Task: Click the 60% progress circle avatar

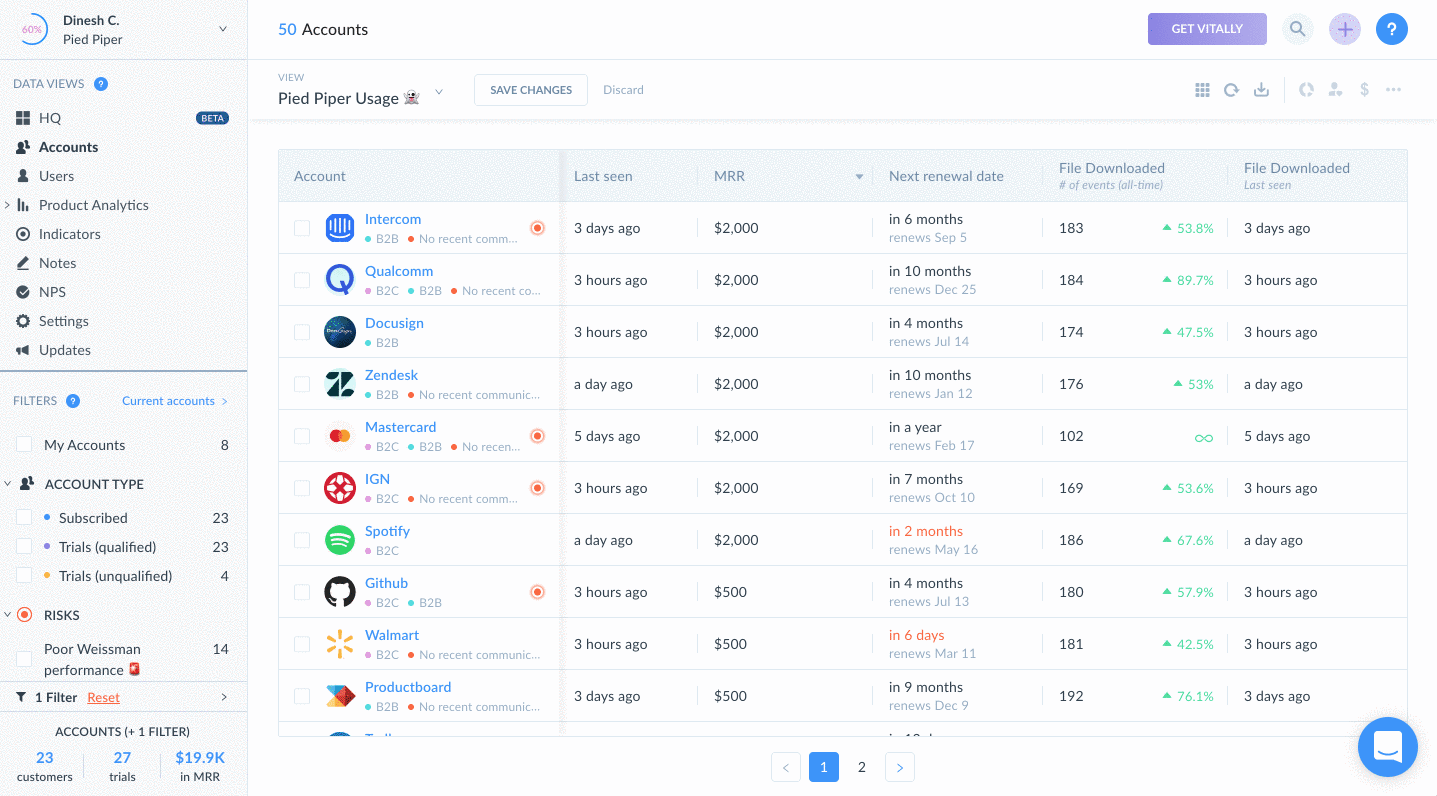Action: coord(32,29)
